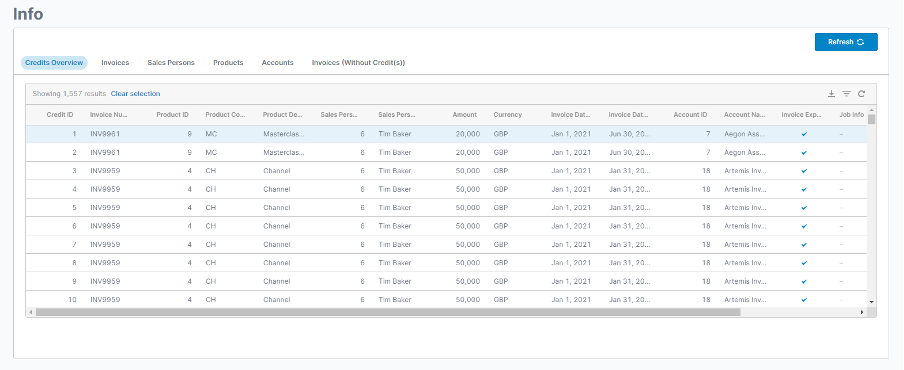Open the filter icon above the table
Image resolution: width=904 pixels, height=370 pixels.
846,94
